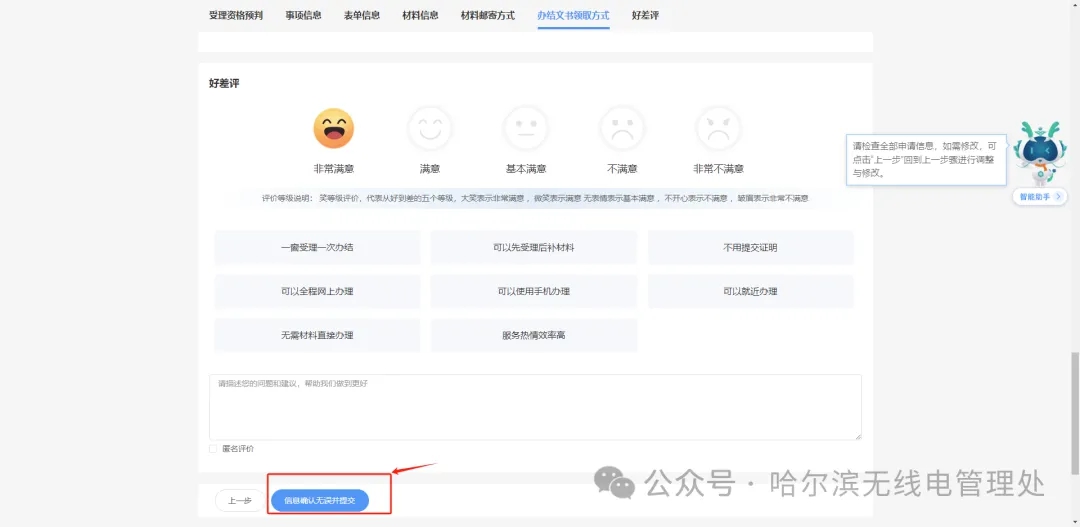Choose the 满意 smiling face rating
Screen dimensions: 1080x527
pos(429,129)
